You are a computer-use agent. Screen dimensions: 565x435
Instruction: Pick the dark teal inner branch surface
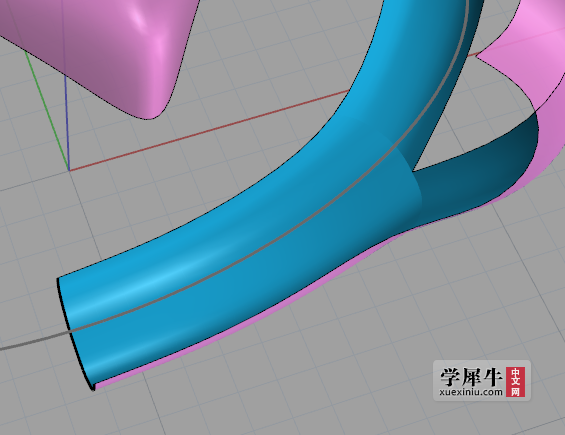point(479,177)
